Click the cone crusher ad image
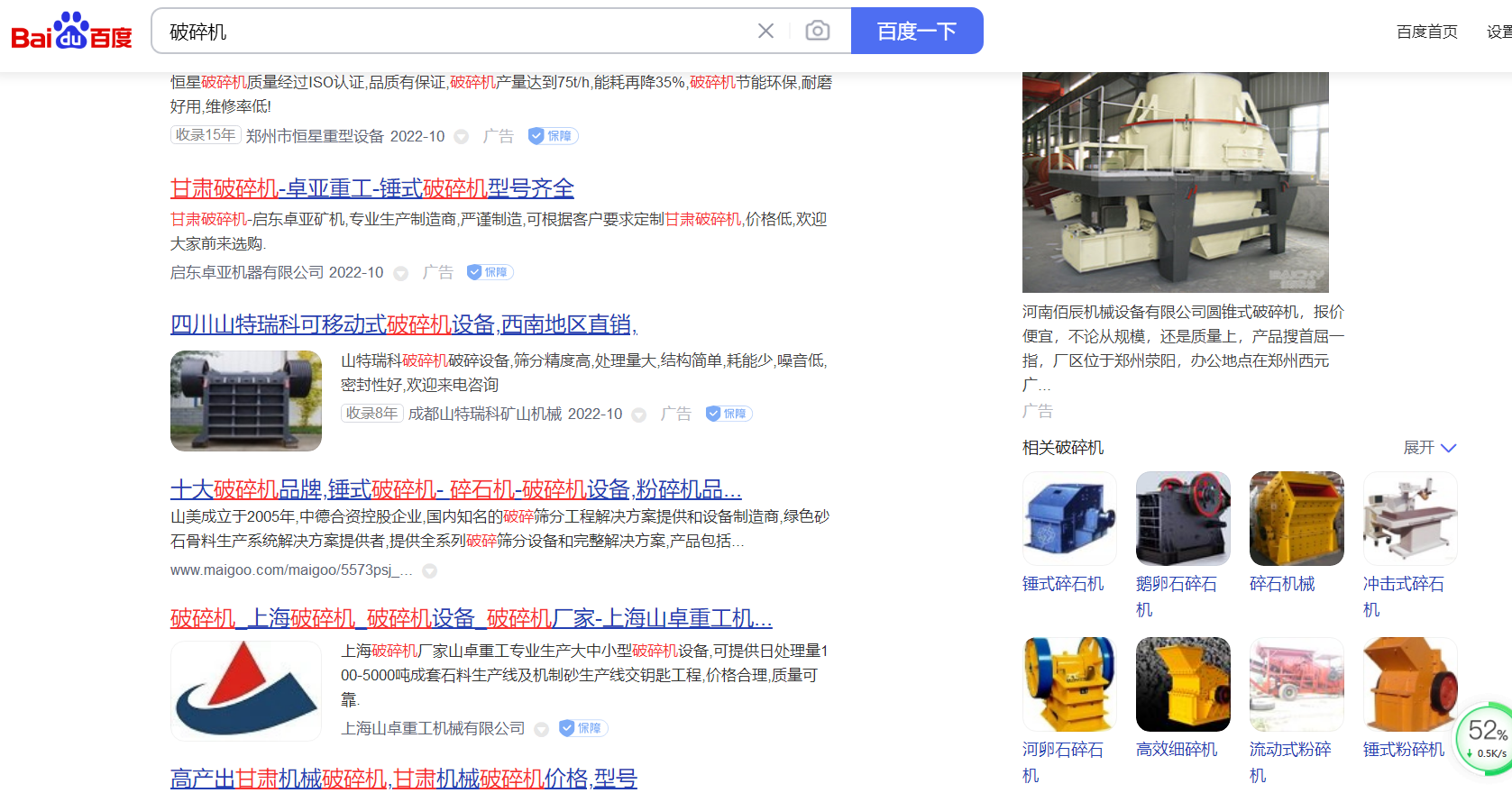The width and height of the screenshot is (1512, 802). 1175,182
